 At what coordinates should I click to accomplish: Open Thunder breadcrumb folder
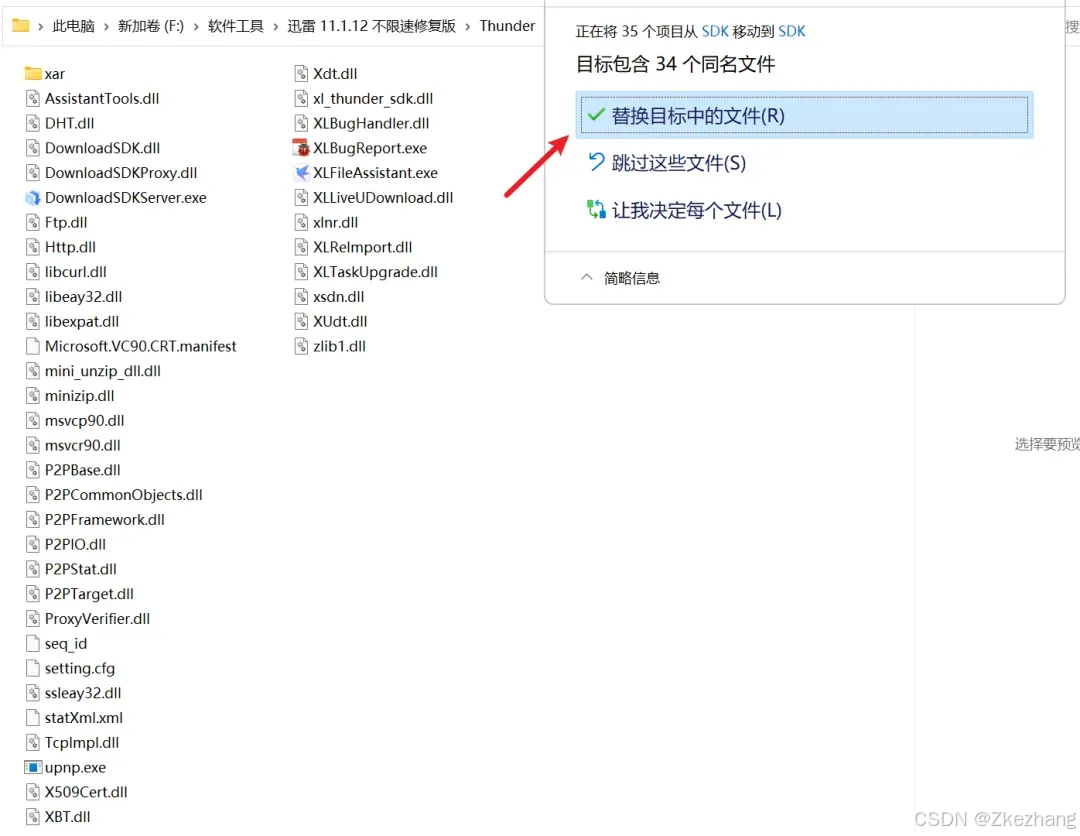508,26
